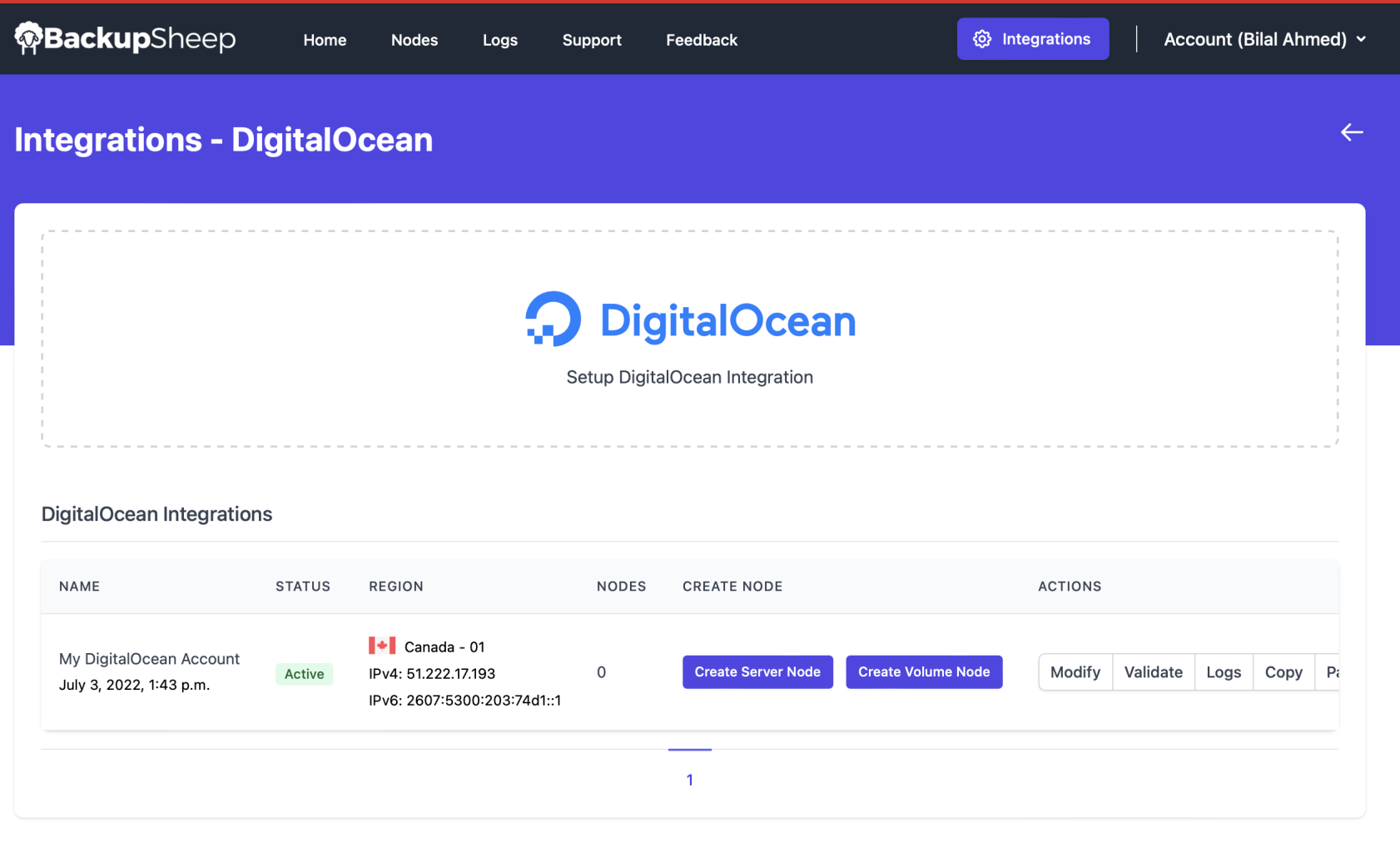The width and height of the screenshot is (1400, 852).
Task: Click the IPv6 address line
Action: click(465, 700)
